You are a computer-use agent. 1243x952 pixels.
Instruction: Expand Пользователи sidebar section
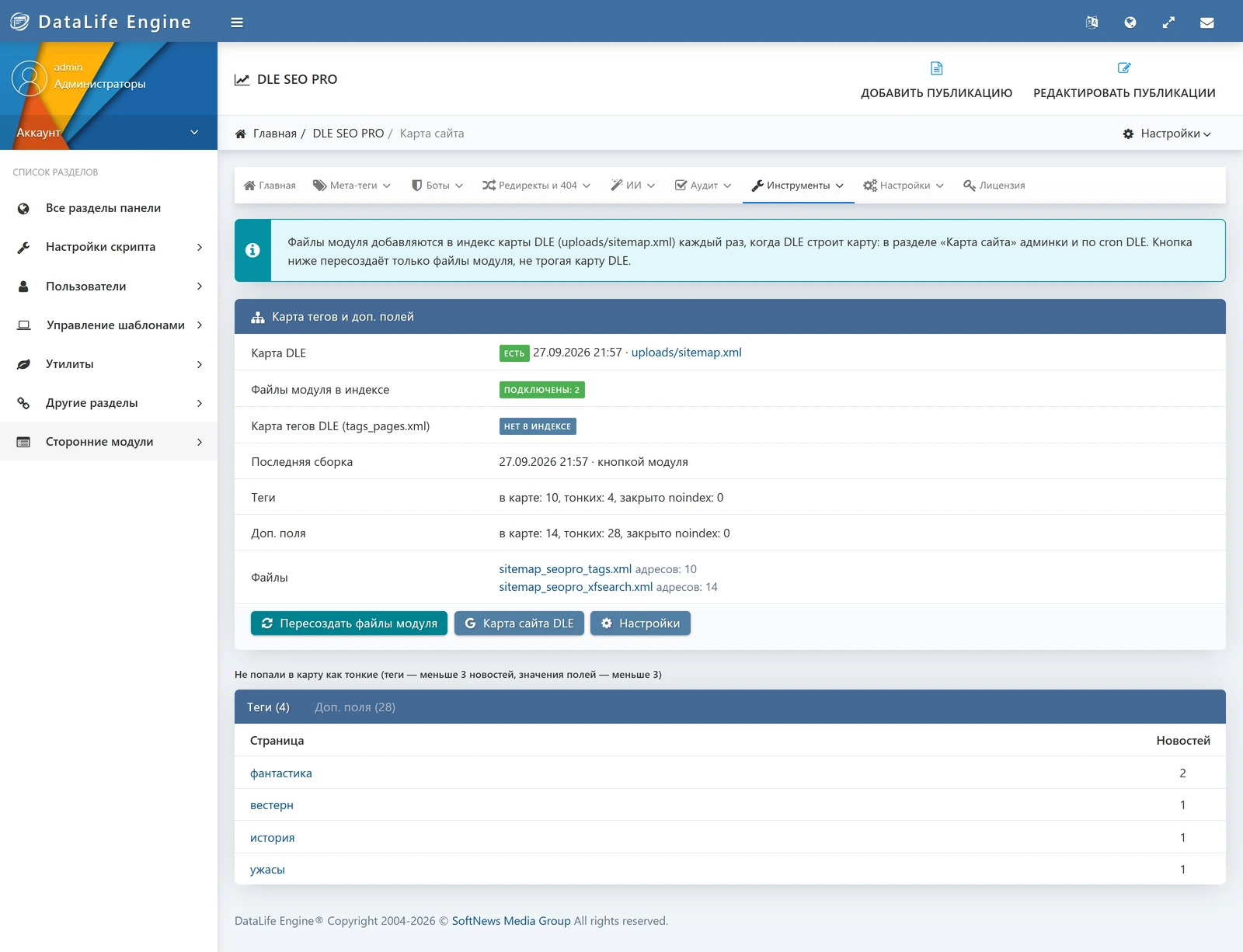[109, 287]
